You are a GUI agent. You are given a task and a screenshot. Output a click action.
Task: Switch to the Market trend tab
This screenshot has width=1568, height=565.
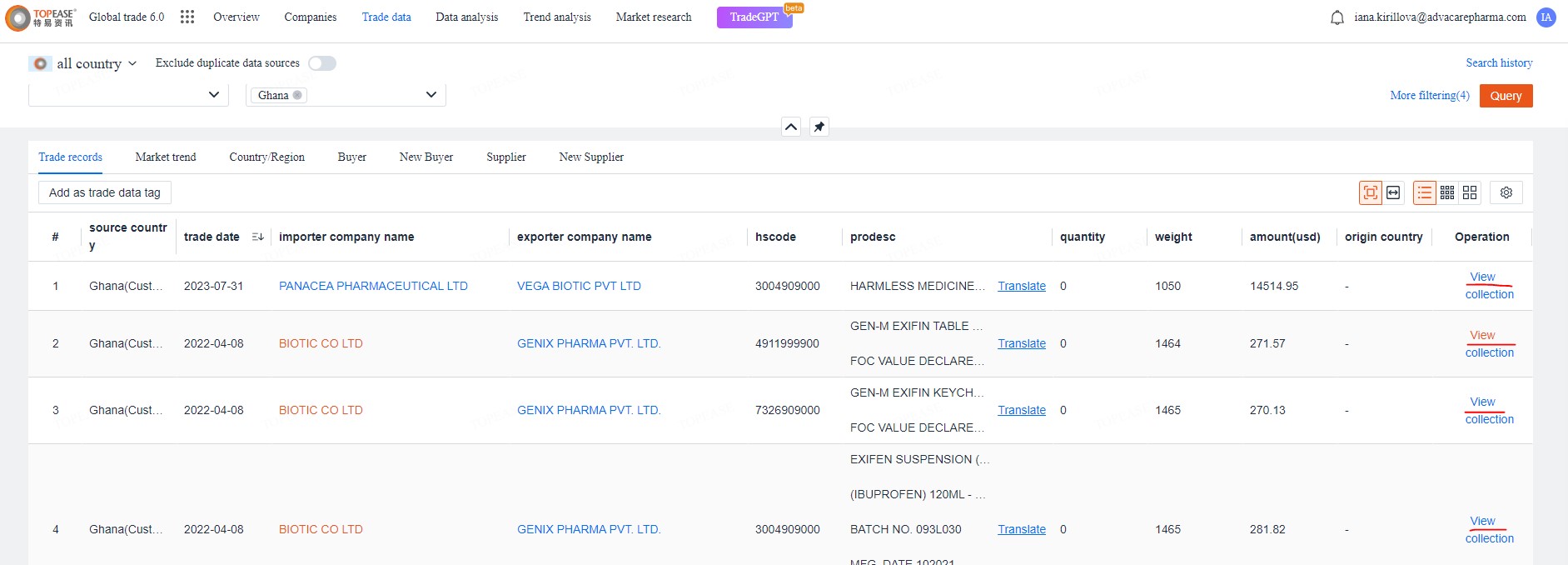click(x=166, y=157)
